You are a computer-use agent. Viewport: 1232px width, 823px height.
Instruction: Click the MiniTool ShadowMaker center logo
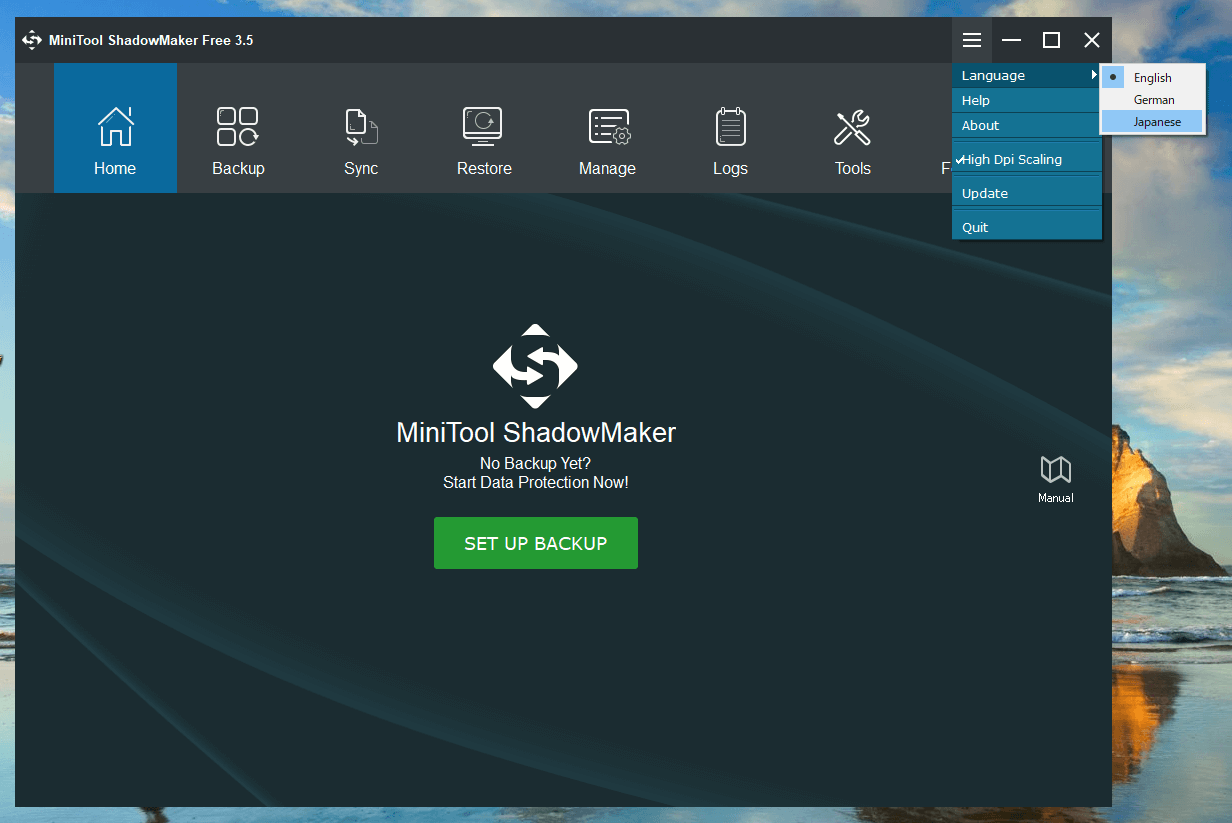click(535, 366)
